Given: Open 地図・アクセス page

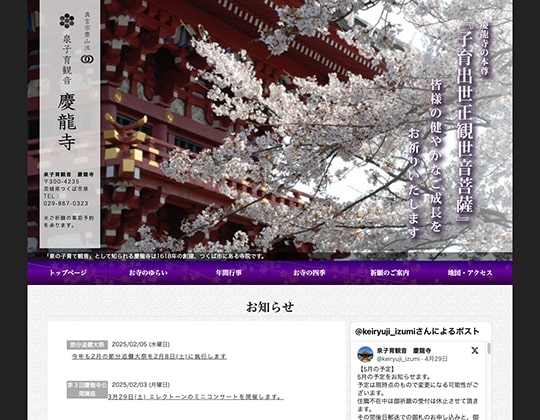Looking at the screenshot, I should point(470,273).
